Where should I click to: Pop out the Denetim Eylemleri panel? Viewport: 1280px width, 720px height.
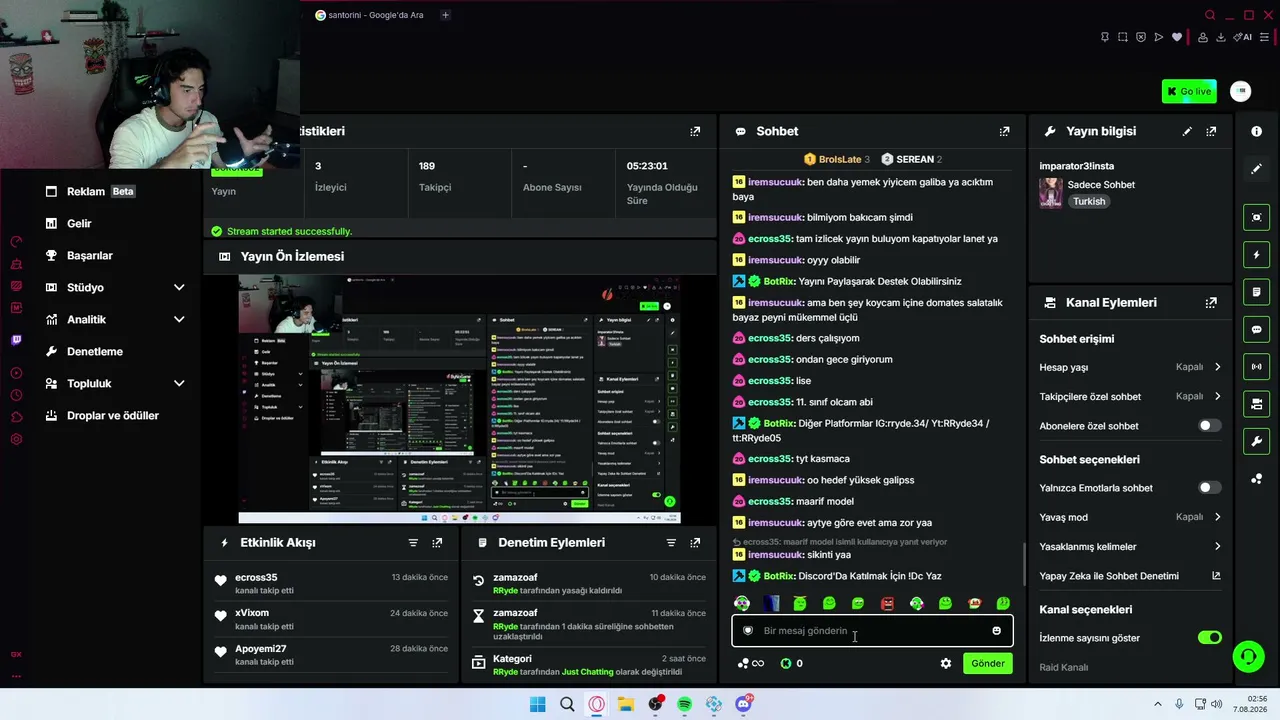(695, 542)
